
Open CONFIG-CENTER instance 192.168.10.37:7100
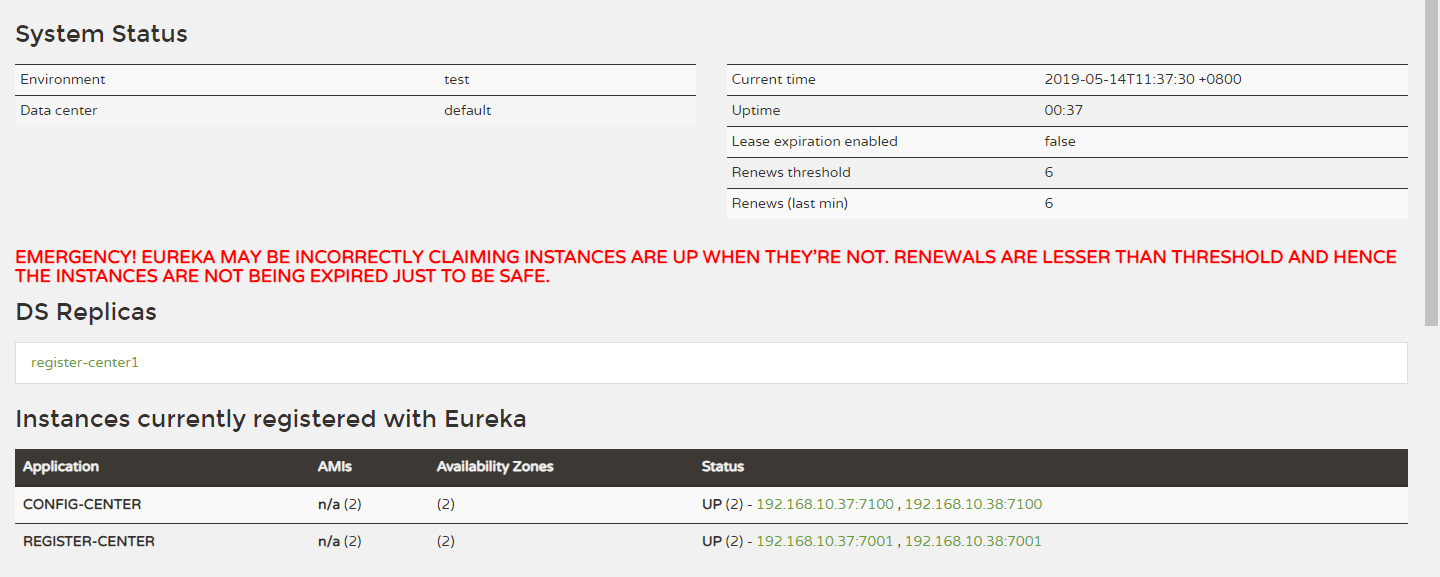coord(824,505)
